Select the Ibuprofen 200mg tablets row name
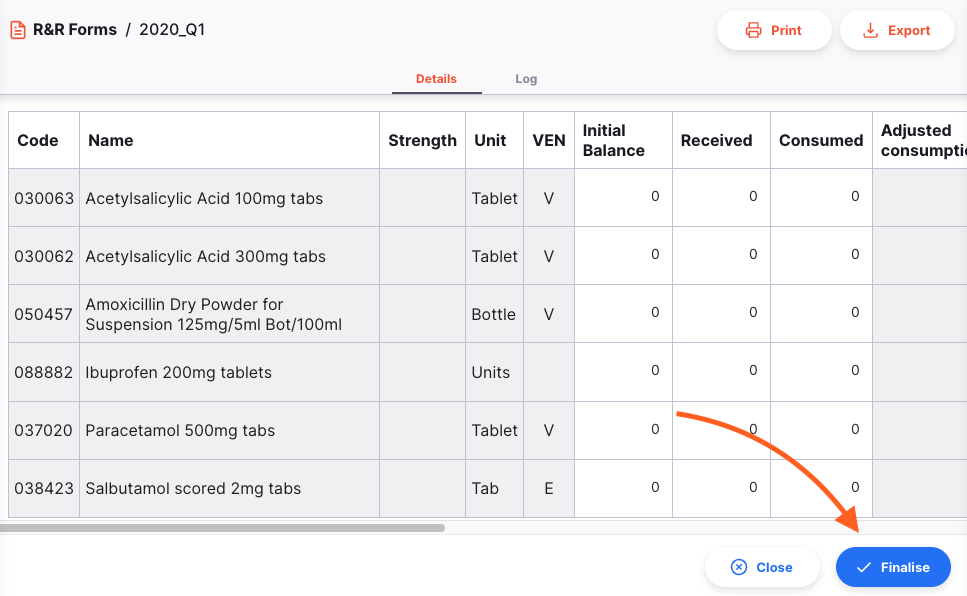Screen dimensions: 967x596 point(179,373)
